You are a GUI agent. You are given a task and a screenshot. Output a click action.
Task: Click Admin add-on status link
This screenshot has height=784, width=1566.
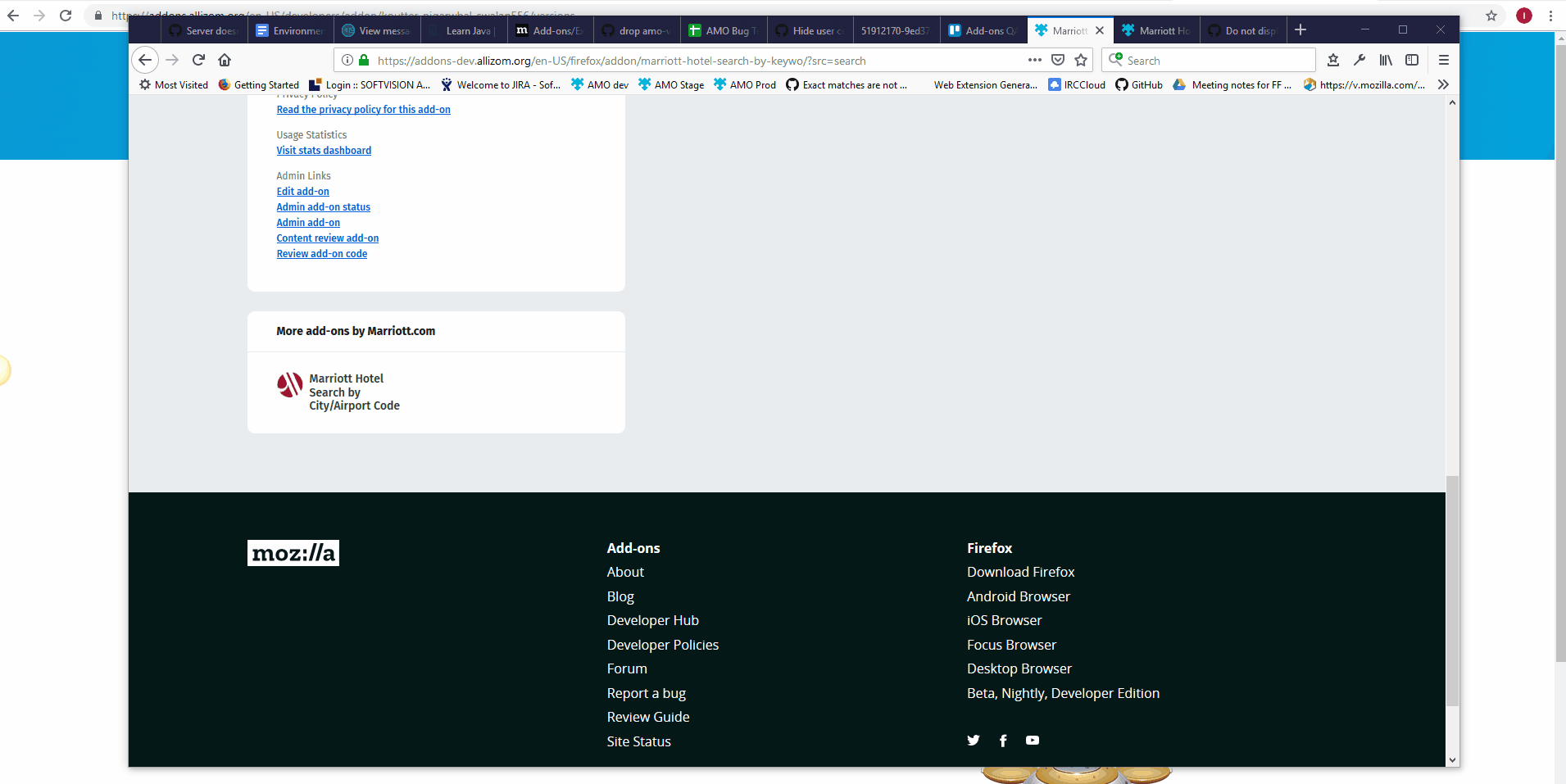click(x=323, y=207)
